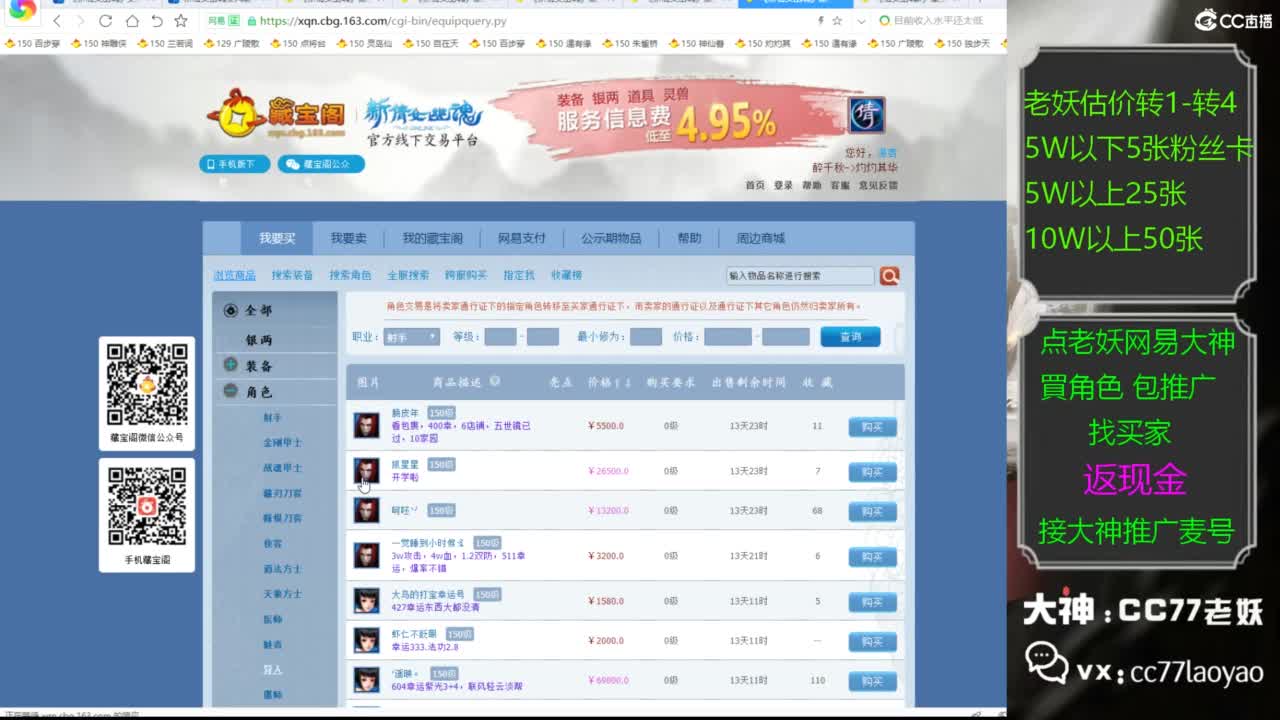Screen dimensions: 1280x720
Task: Click the 收藏榜 link
Action: [566, 275]
